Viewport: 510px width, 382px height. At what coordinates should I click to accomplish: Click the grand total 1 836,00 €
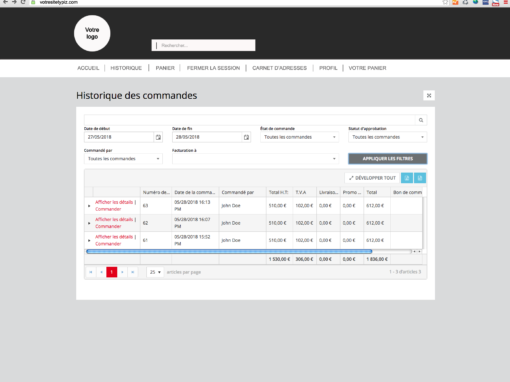pyautogui.click(x=377, y=259)
